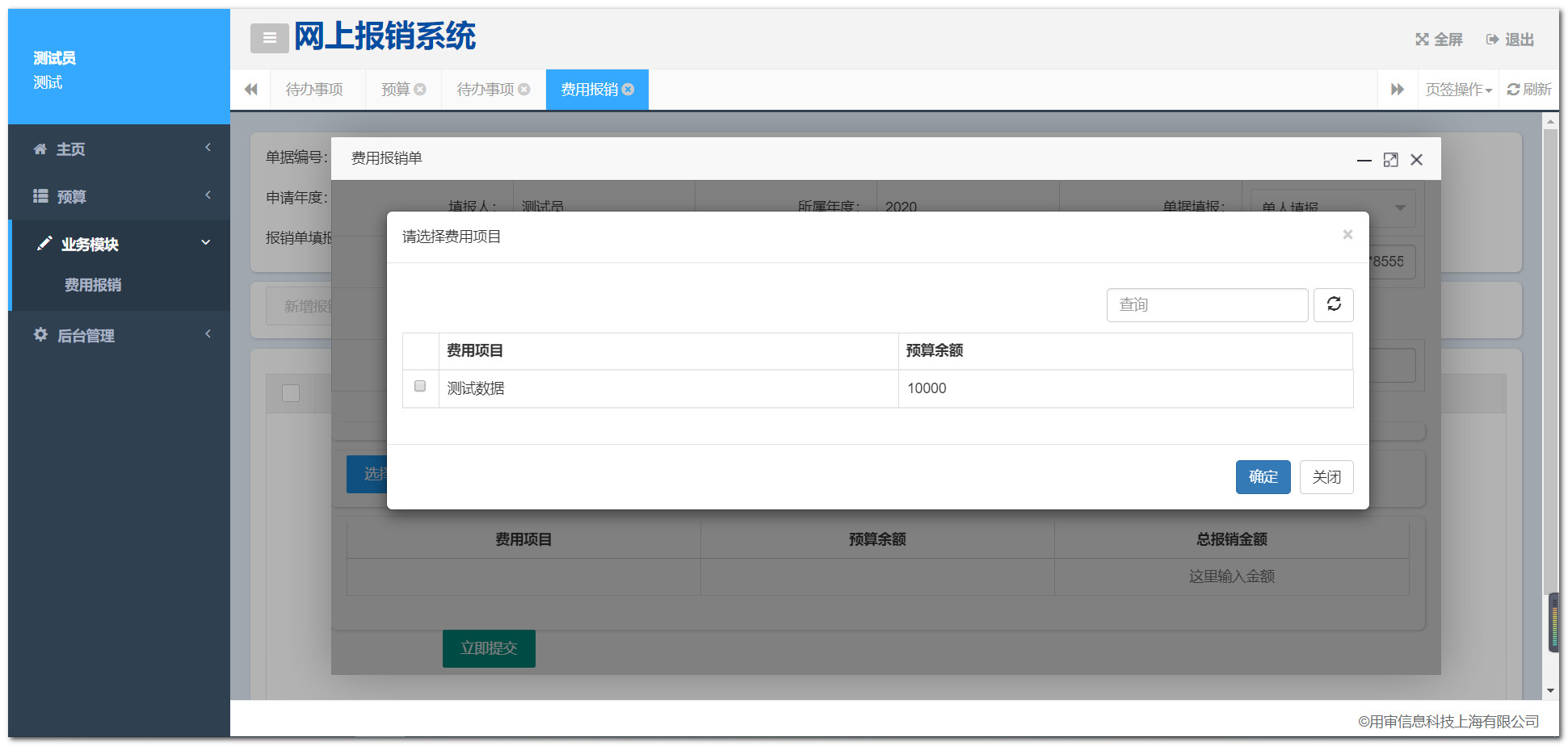Viewport: 1568px width, 746px height.
Task: Click the 查询 search input field
Action: [x=1207, y=305]
